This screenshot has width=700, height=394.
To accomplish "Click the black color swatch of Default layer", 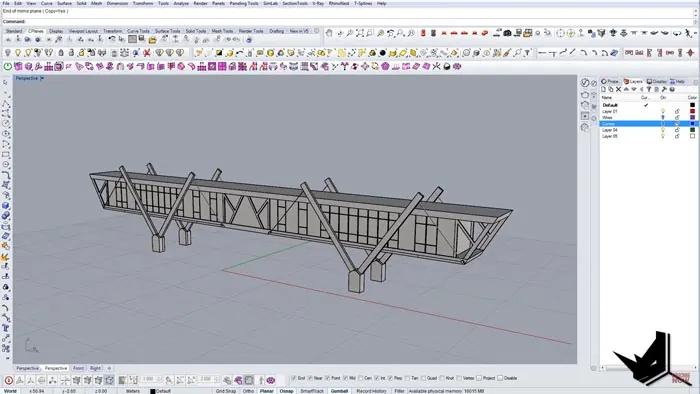I will click(692, 105).
